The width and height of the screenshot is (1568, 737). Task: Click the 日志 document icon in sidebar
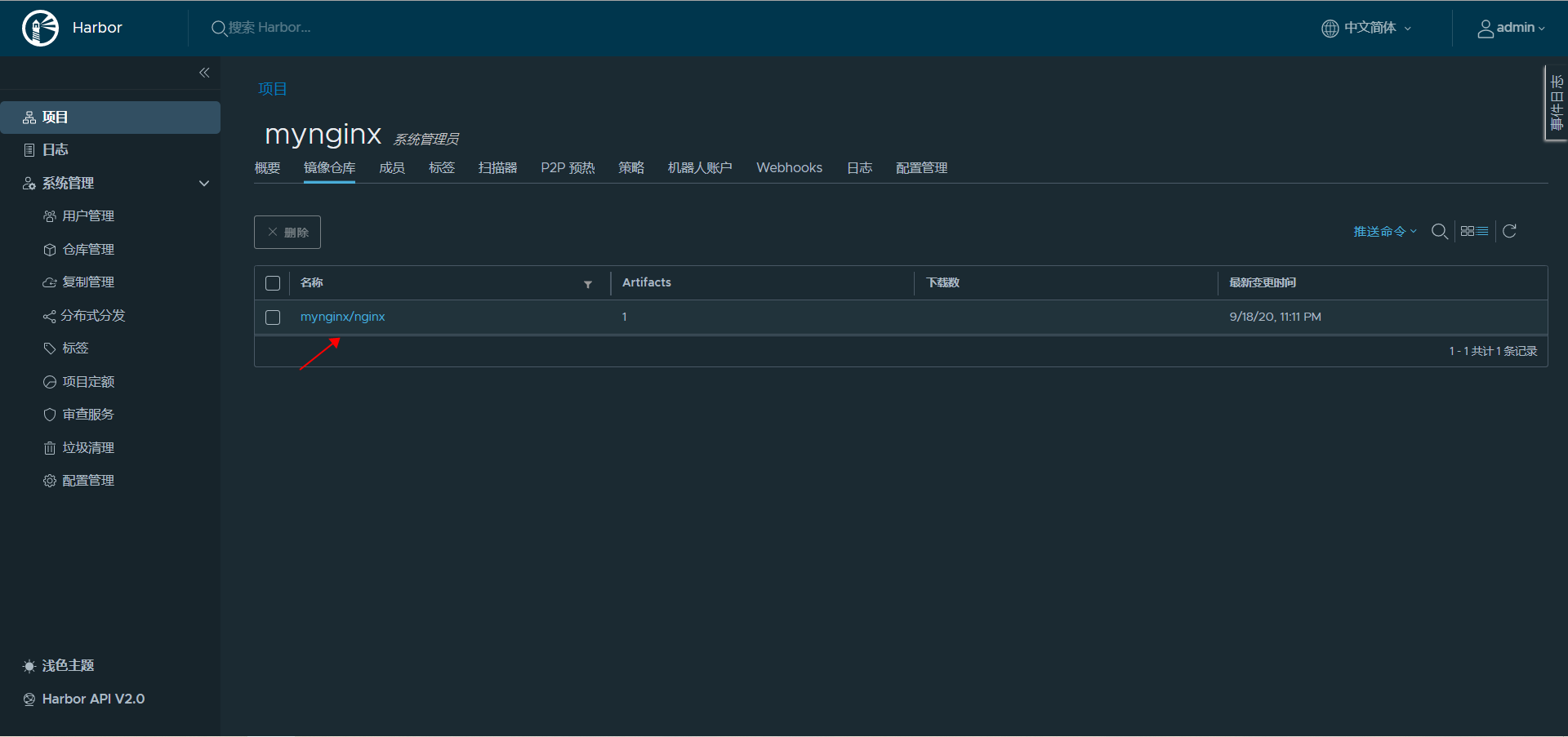point(29,150)
